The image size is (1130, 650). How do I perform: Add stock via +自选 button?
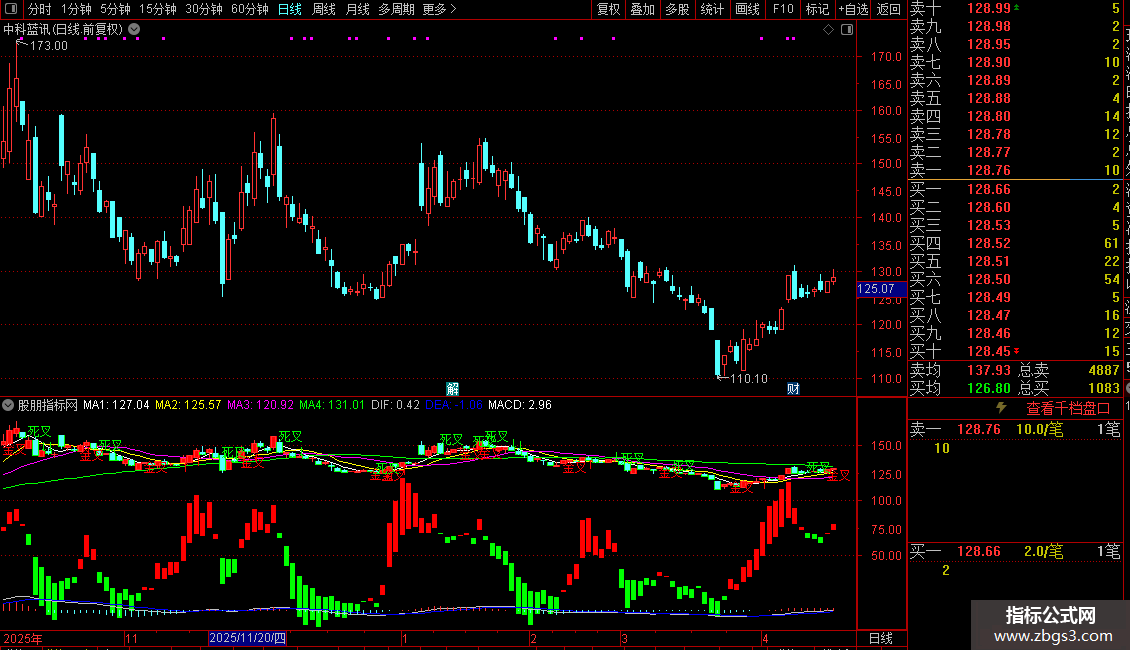tap(854, 9)
